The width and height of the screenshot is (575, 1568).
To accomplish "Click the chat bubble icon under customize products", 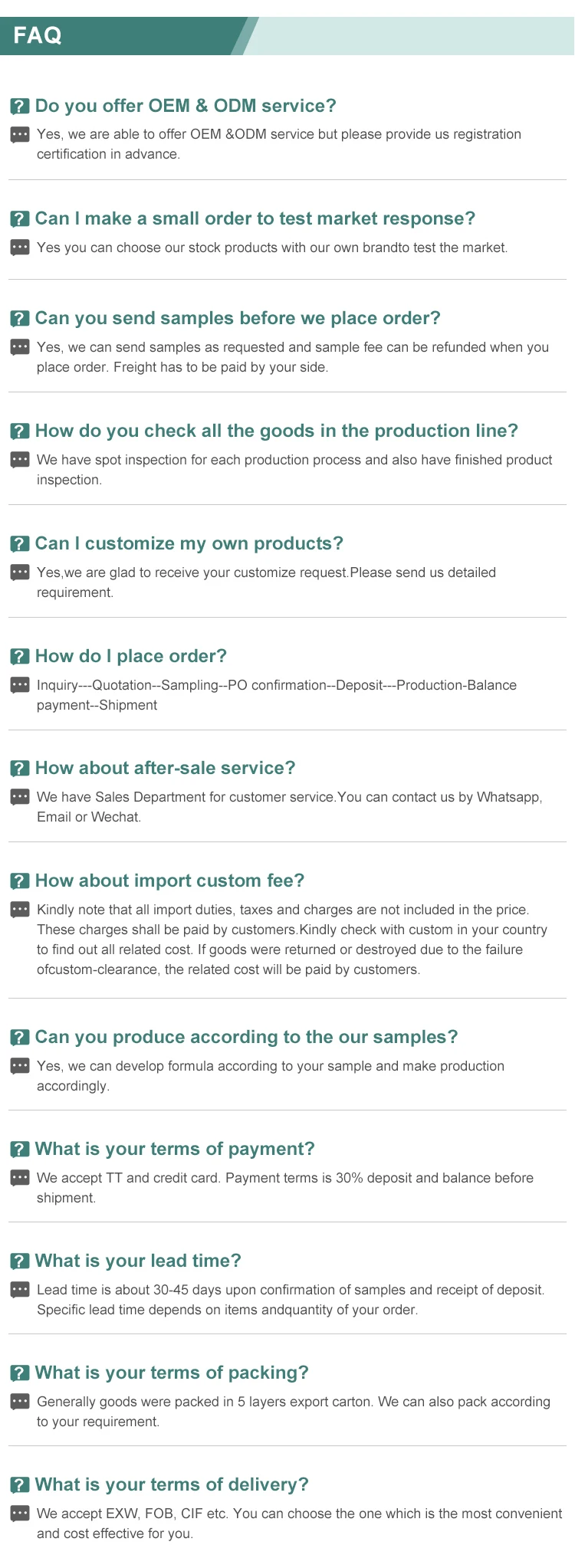I will coord(20,572).
